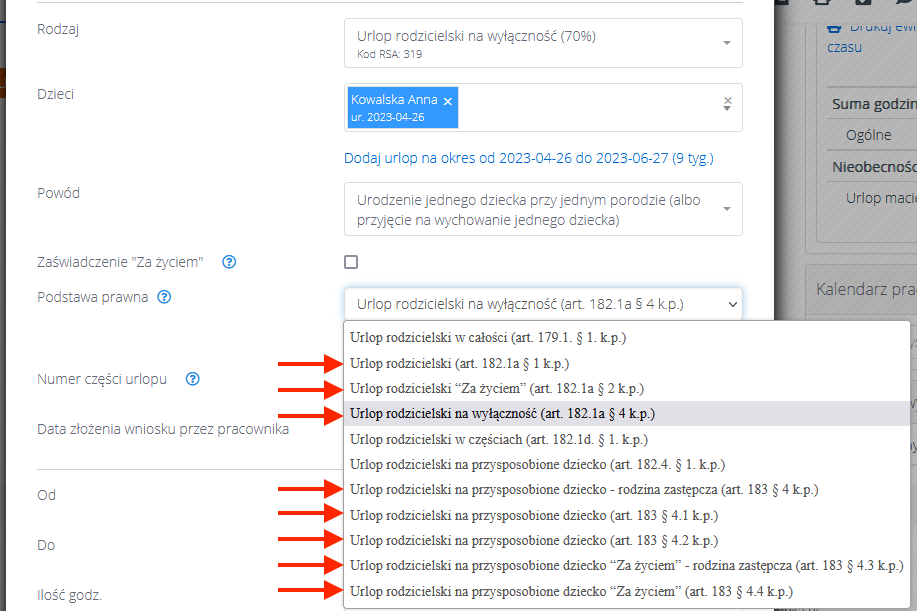Show help for Numer części urlopu

(x=194, y=379)
